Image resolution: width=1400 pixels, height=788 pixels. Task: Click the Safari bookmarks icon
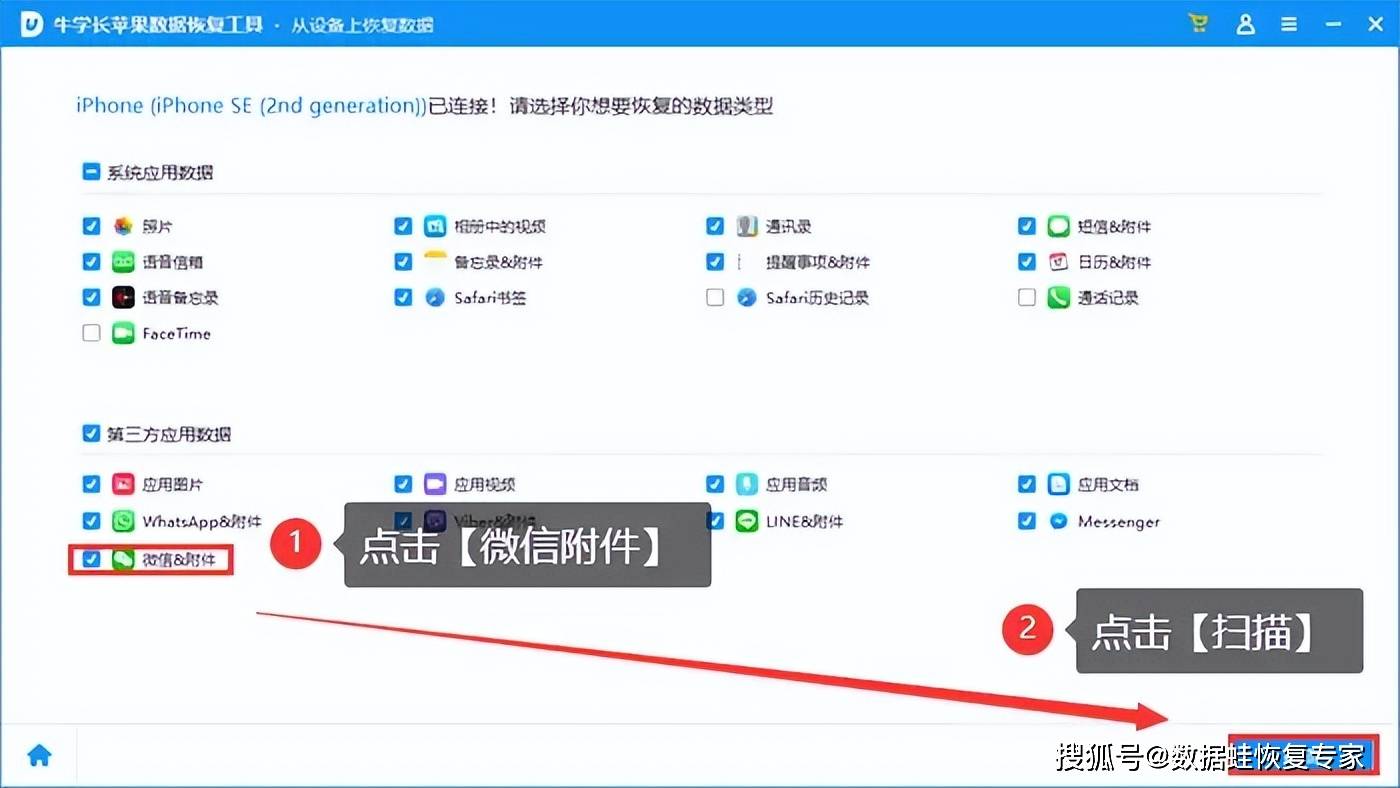click(435, 297)
